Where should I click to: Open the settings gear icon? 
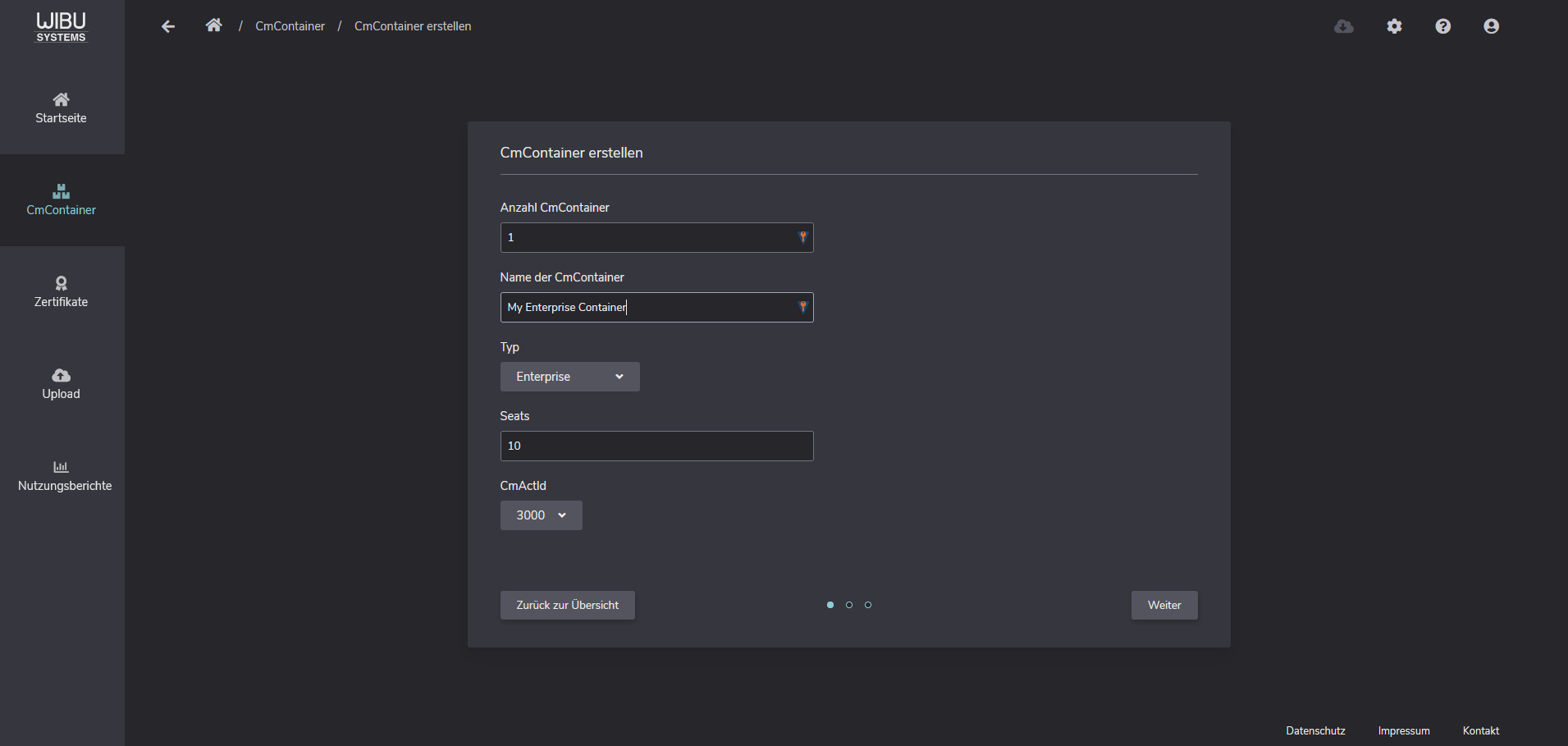click(x=1393, y=25)
